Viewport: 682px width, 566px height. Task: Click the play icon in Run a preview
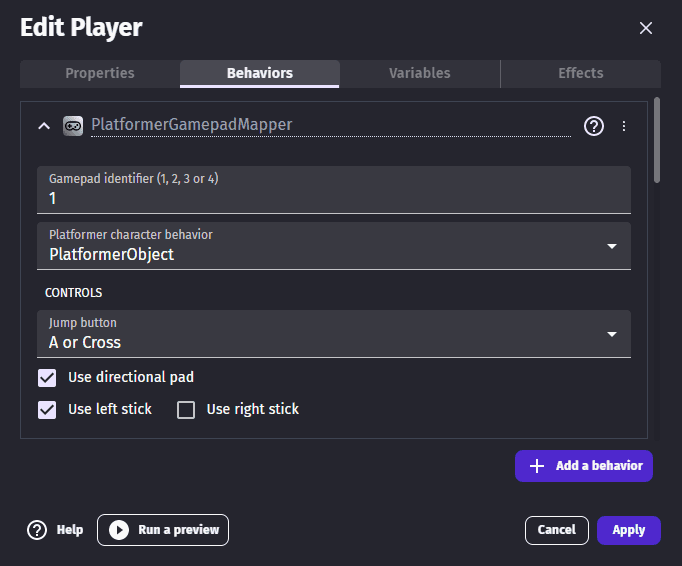tap(119, 530)
